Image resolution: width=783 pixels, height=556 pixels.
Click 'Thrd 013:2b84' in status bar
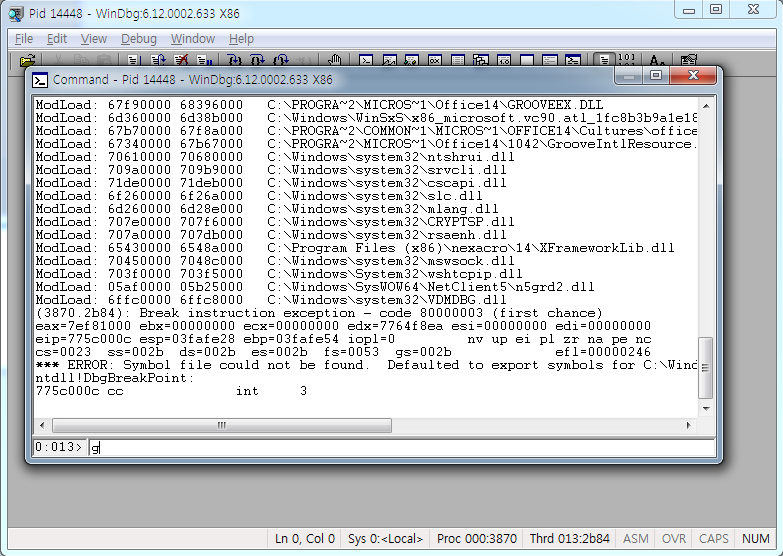tap(569, 539)
